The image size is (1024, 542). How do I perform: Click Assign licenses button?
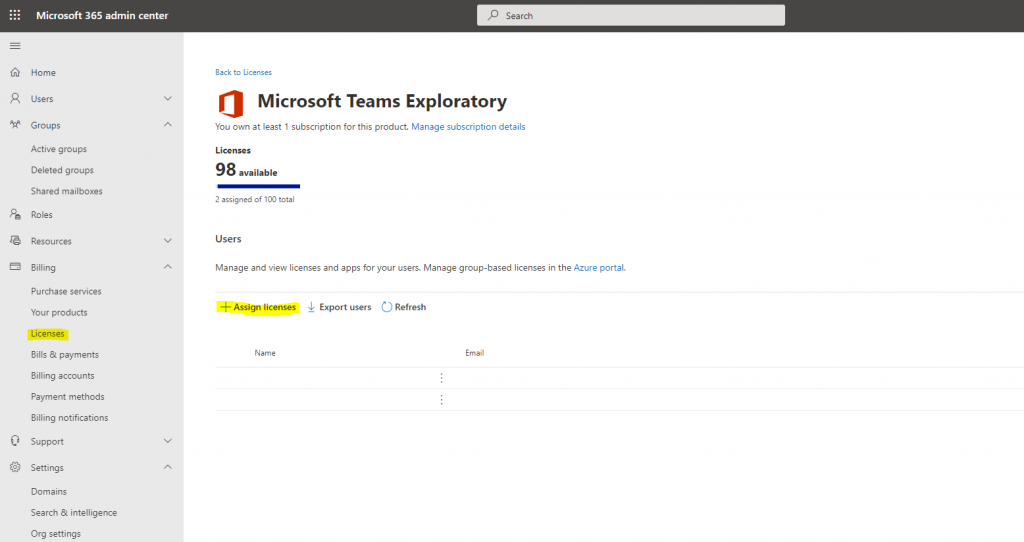tap(259, 307)
